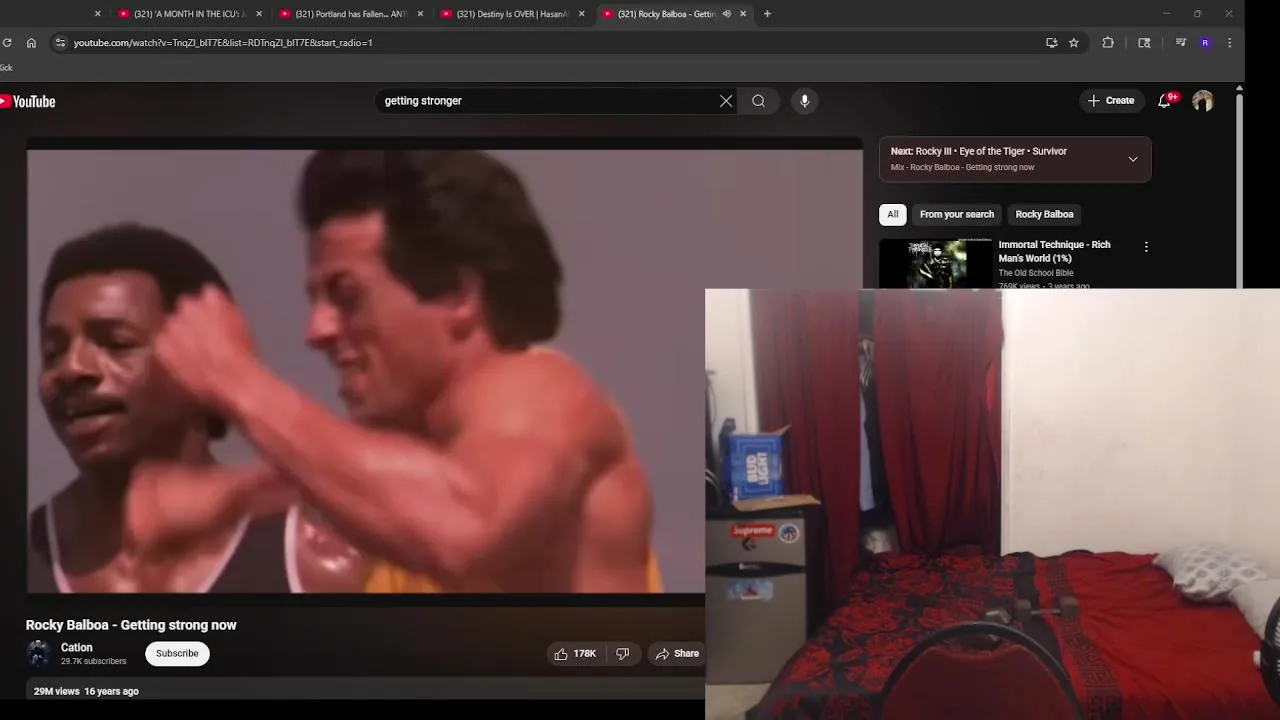Open Immortal Technique - Rich Man's World video

[x=1054, y=251]
